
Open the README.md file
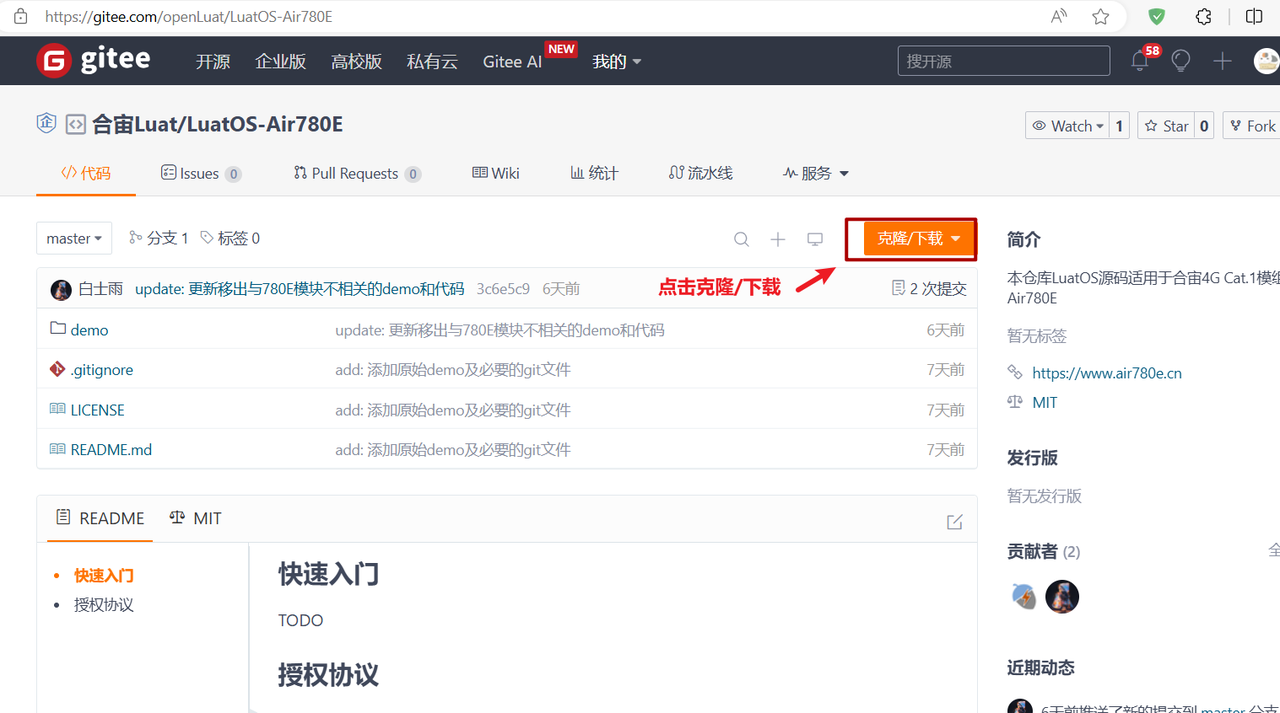[x=111, y=450]
